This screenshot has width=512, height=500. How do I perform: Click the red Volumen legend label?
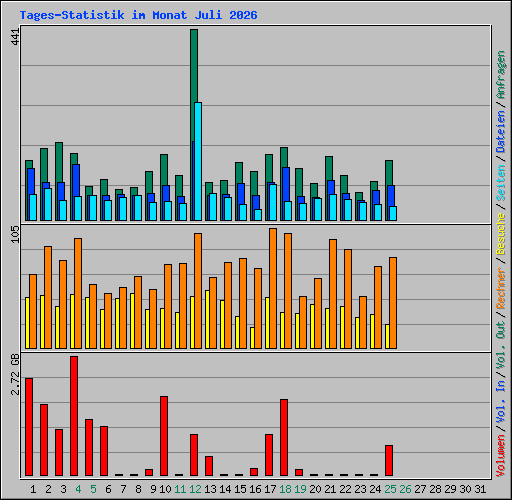click(x=501, y=455)
